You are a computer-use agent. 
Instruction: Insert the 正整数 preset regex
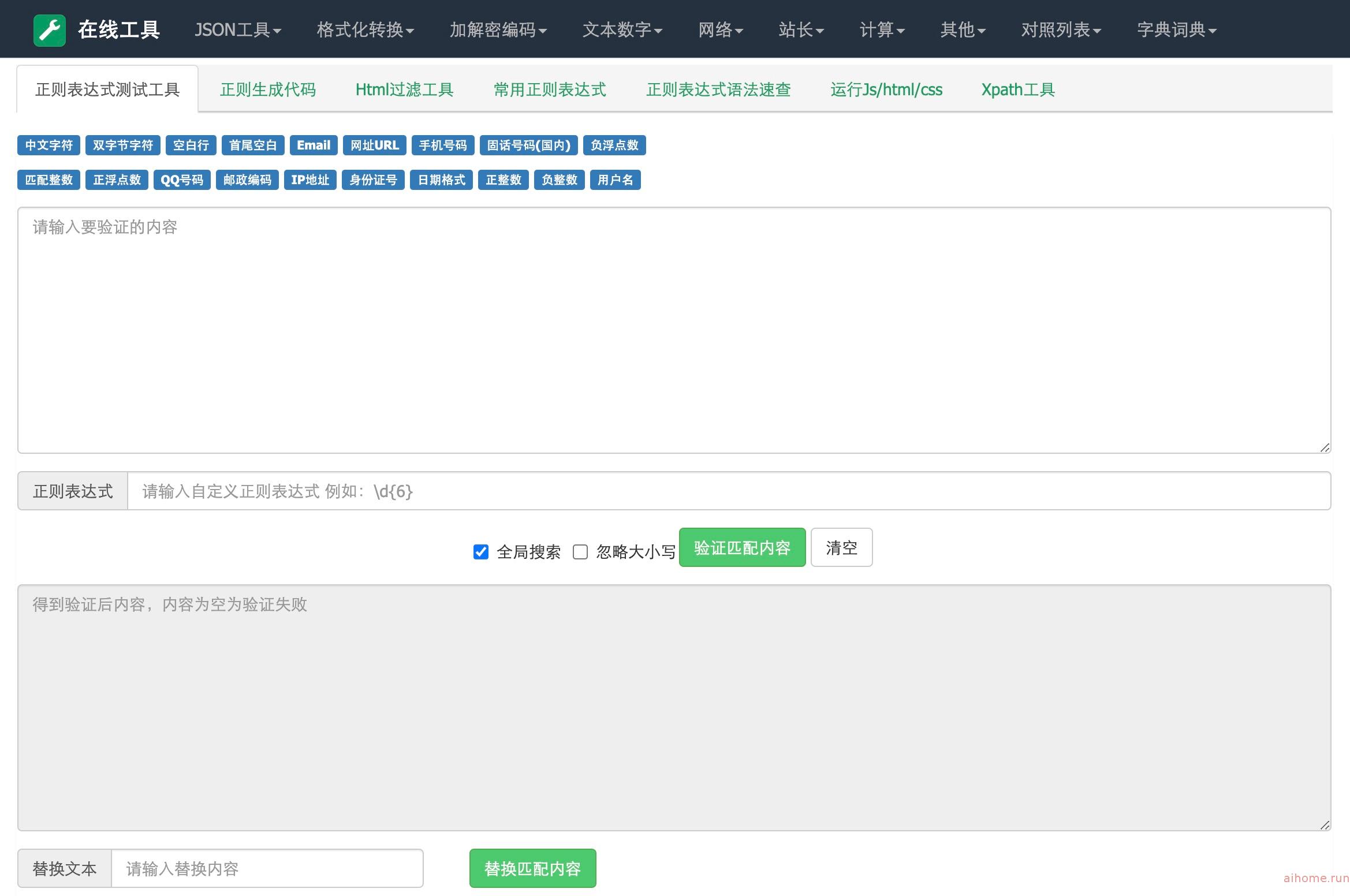504,180
